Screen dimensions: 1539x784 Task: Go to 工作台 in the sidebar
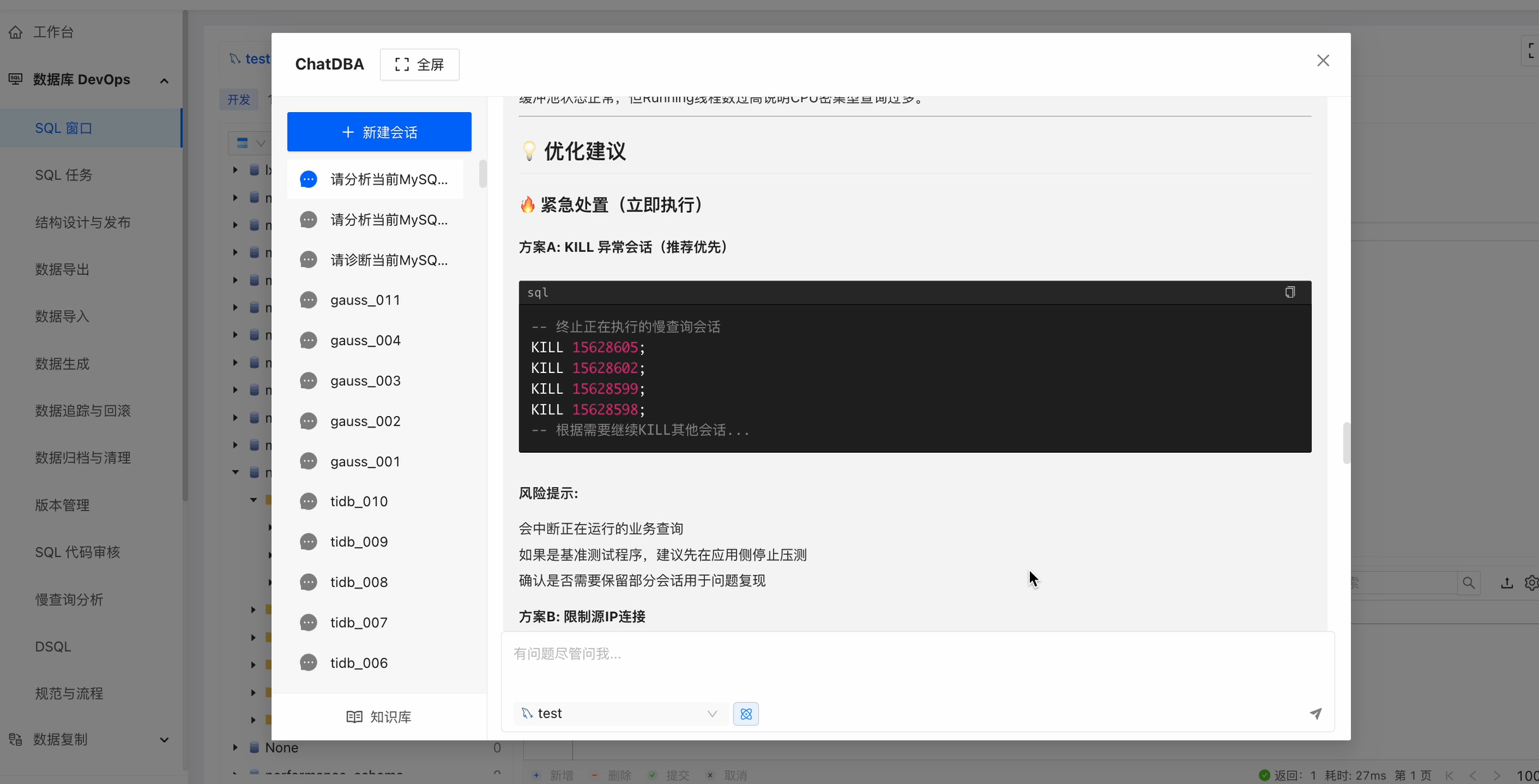tap(53, 32)
